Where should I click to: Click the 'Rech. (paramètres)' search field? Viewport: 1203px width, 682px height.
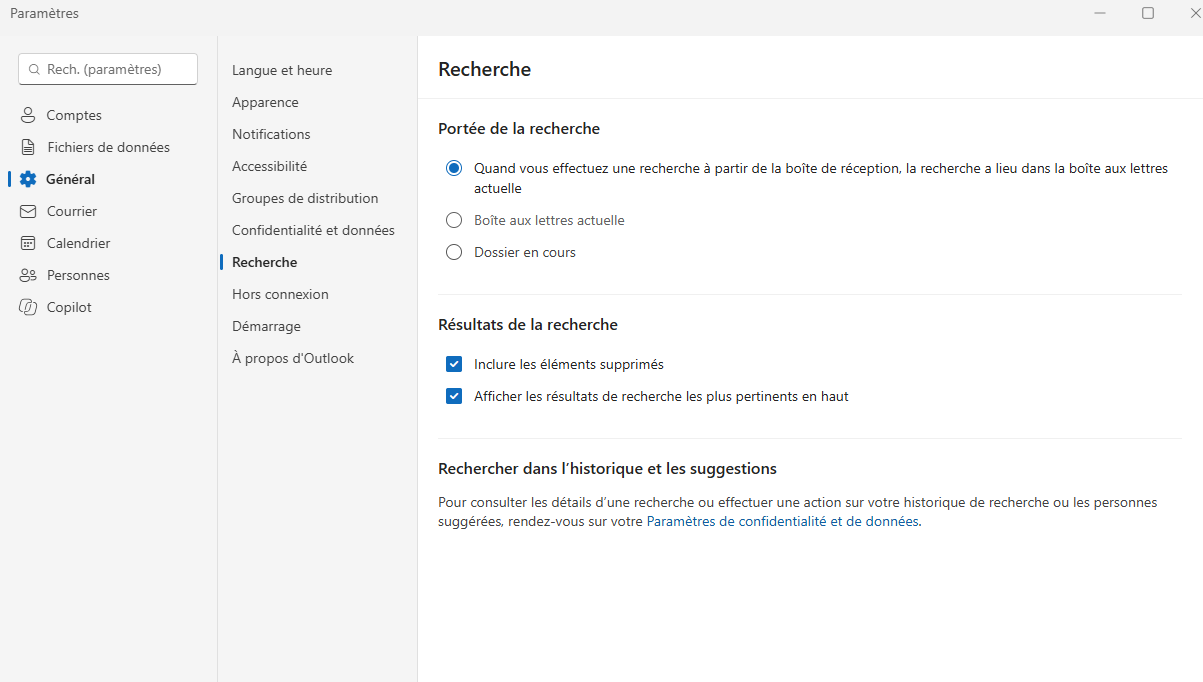(108, 69)
